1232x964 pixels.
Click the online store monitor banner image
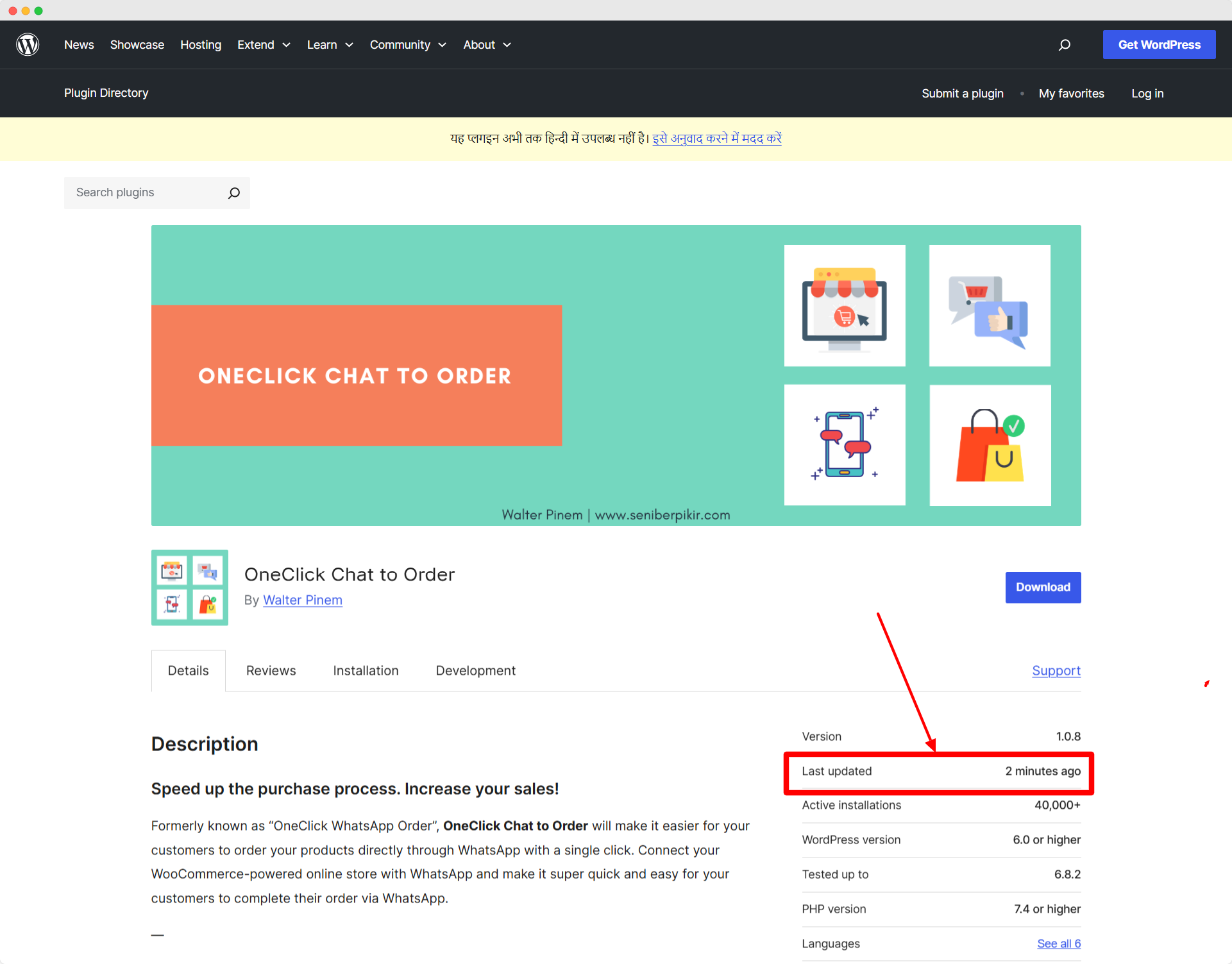tap(845, 305)
